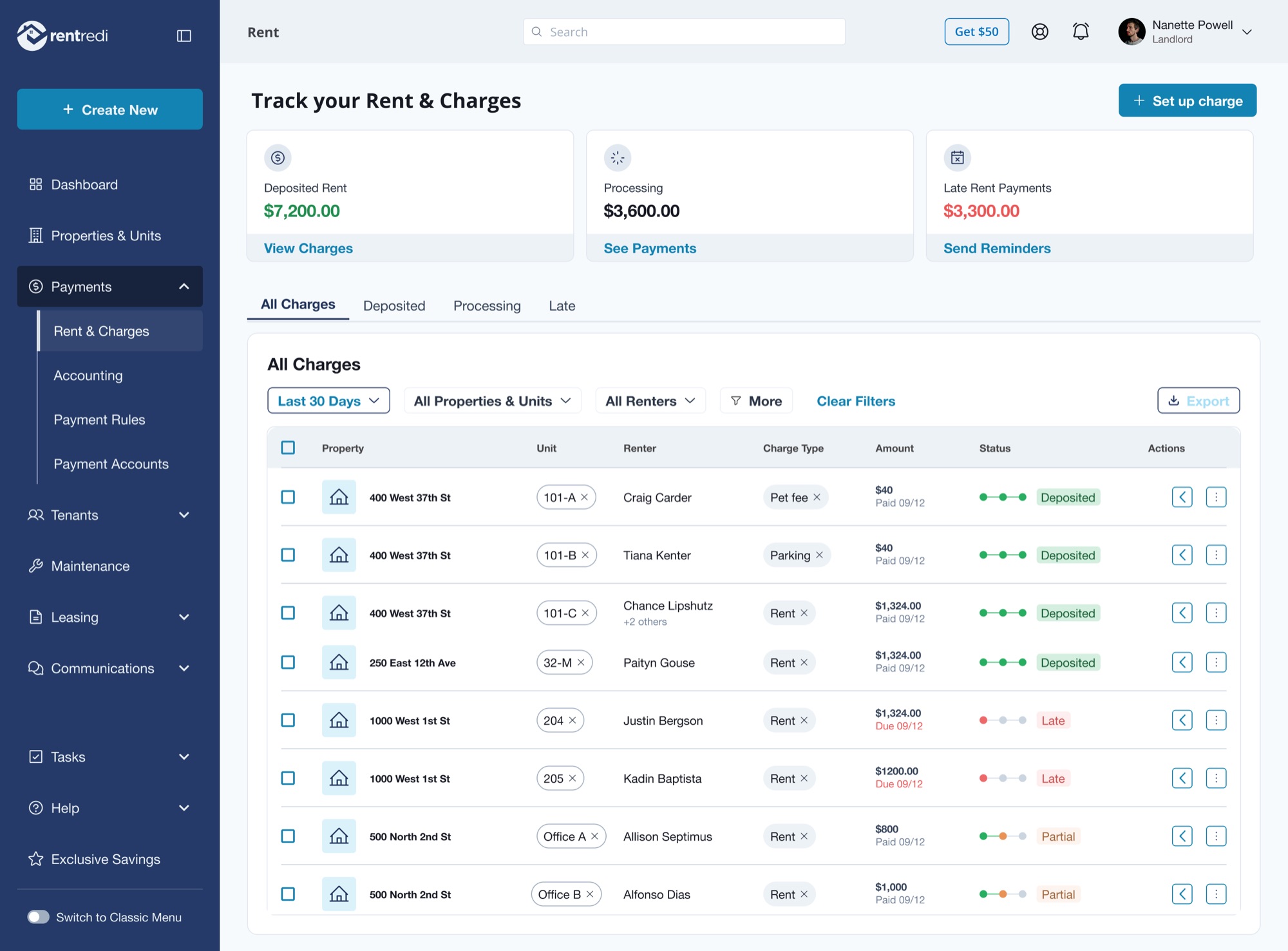Click the Get $50 button
Screen dimensions: 1288x951
[x=976, y=32]
